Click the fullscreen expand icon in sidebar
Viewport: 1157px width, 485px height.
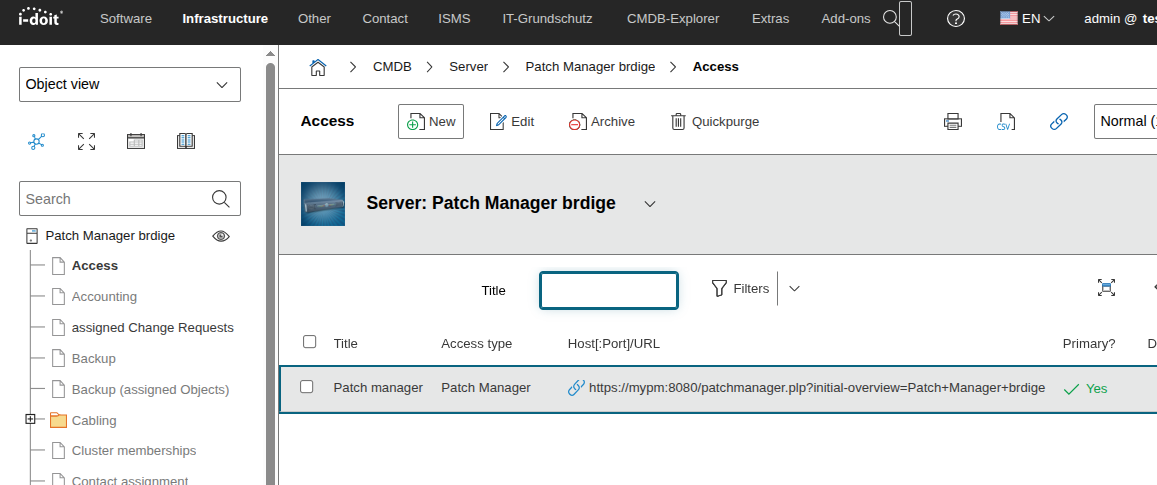click(87, 141)
